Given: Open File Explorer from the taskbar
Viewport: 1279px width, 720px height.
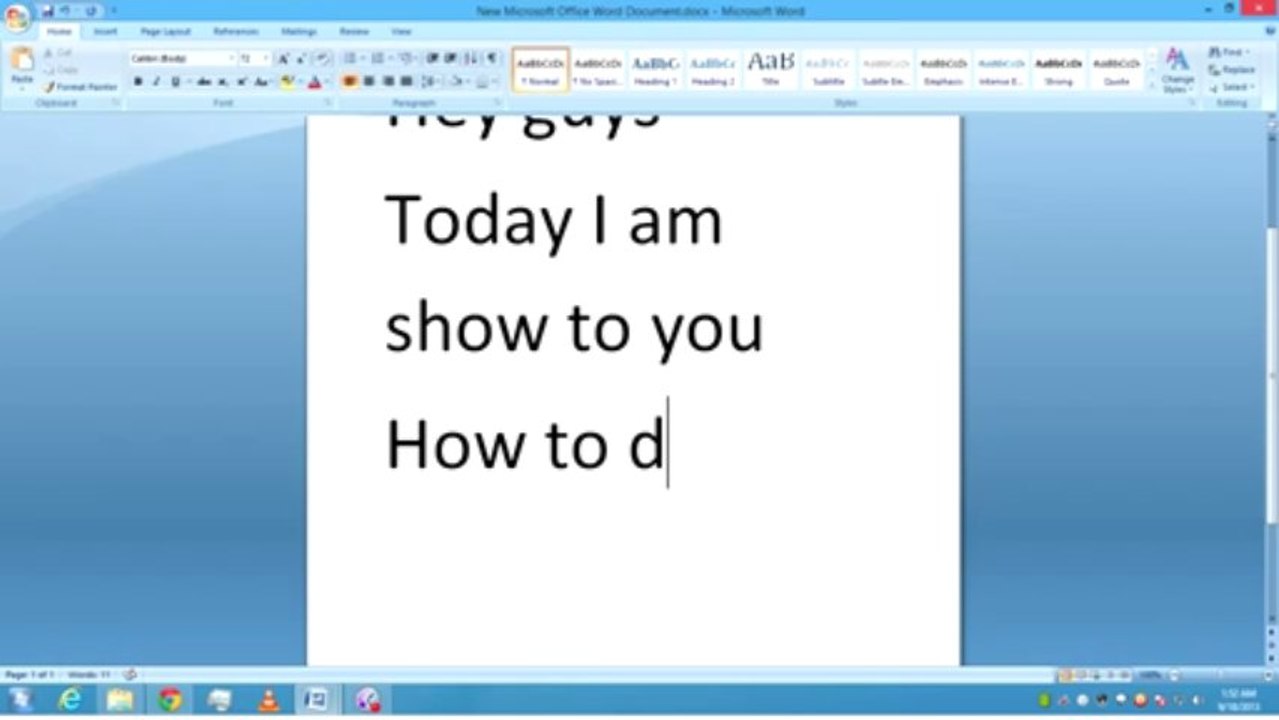Looking at the screenshot, I should click(120, 700).
